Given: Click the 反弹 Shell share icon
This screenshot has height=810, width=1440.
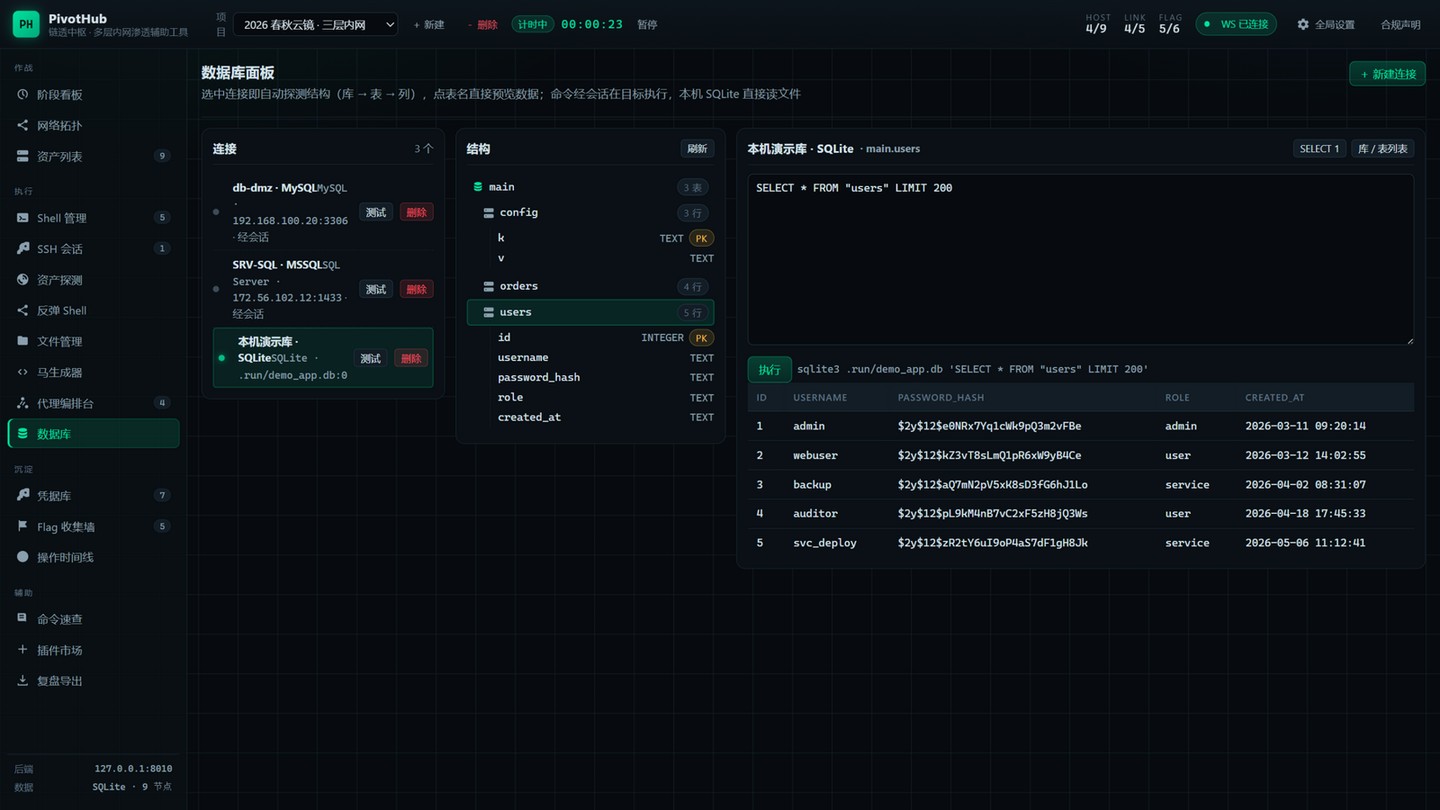Looking at the screenshot, I should [x=23, y=311].
